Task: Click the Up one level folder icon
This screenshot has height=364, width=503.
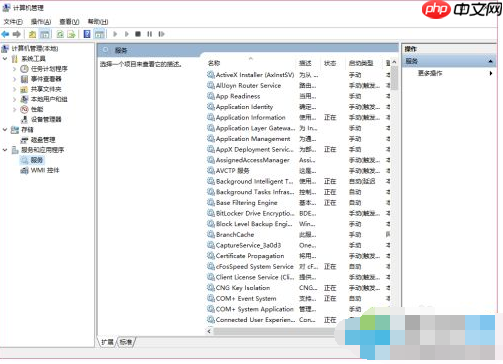Action: pyautogui.click(x=32, y=34)
